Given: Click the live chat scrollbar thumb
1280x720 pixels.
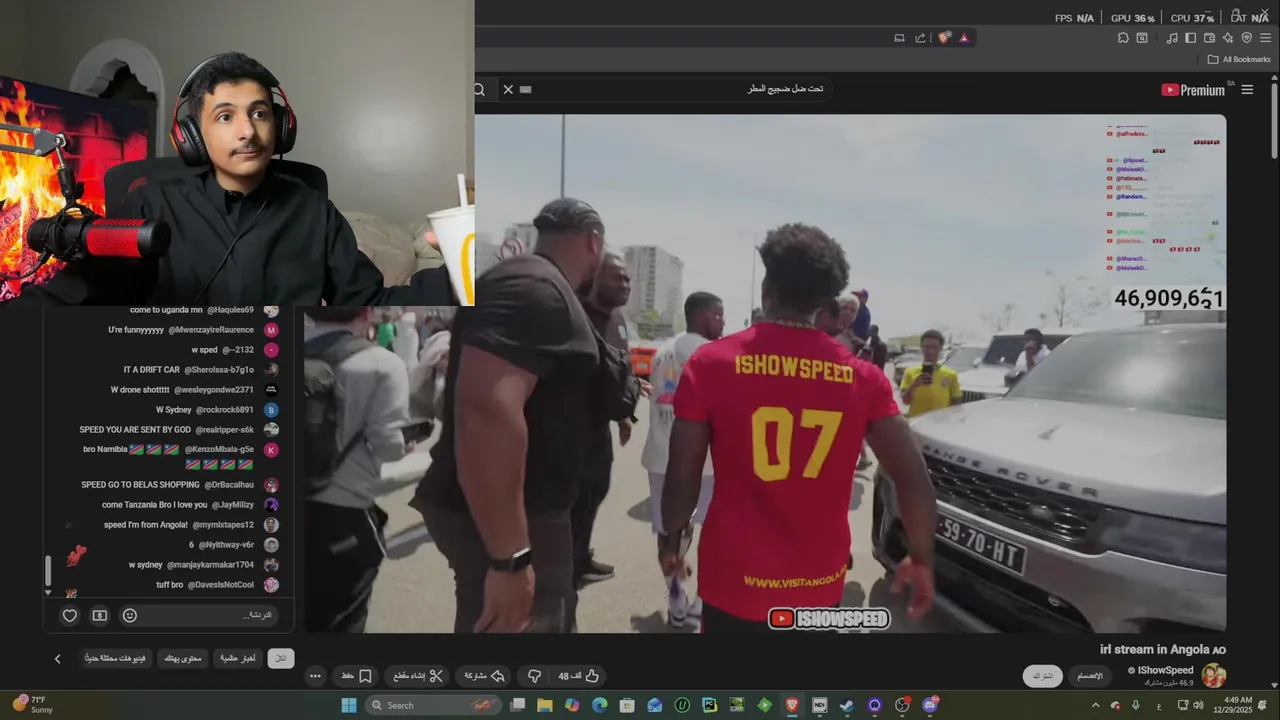Looking at the screenshot, I should [47, 571].
